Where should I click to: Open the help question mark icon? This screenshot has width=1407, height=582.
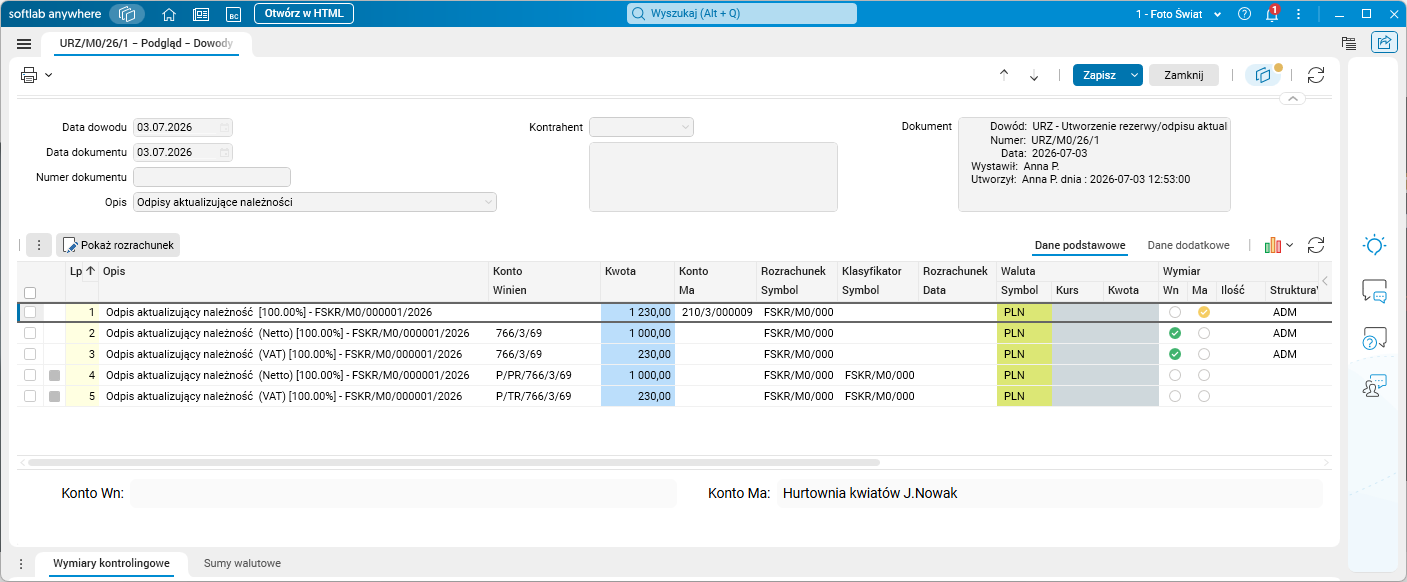click(1244, 14)
